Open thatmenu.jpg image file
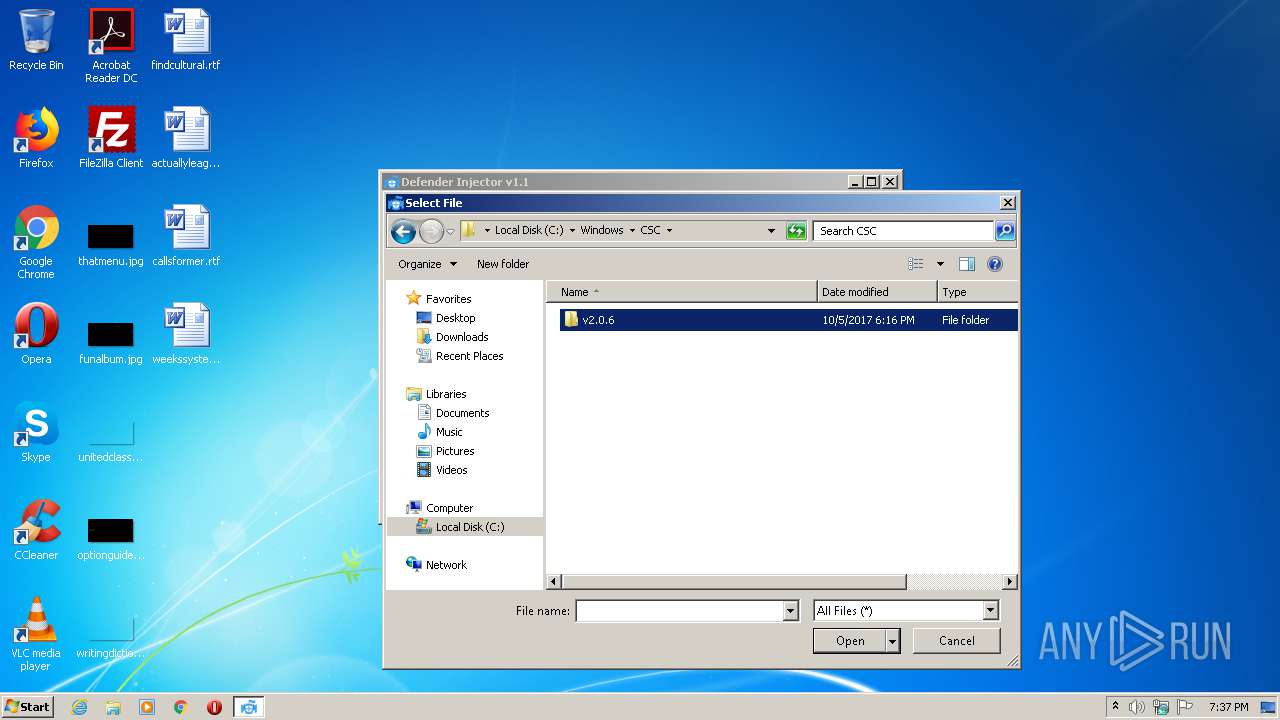This screenshot has height=720, width=1280. tap(111, 243)
